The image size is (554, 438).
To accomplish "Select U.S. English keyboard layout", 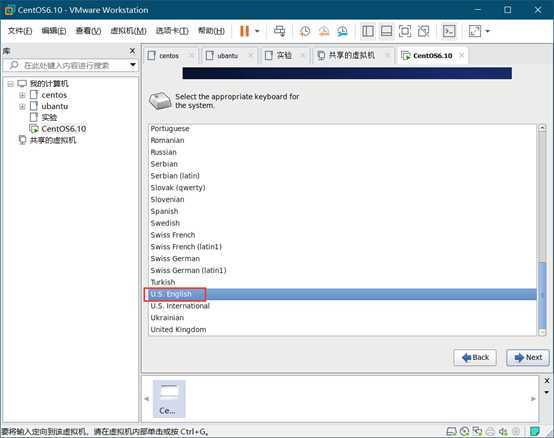I will pyautogui.click(x=342, y=294).
